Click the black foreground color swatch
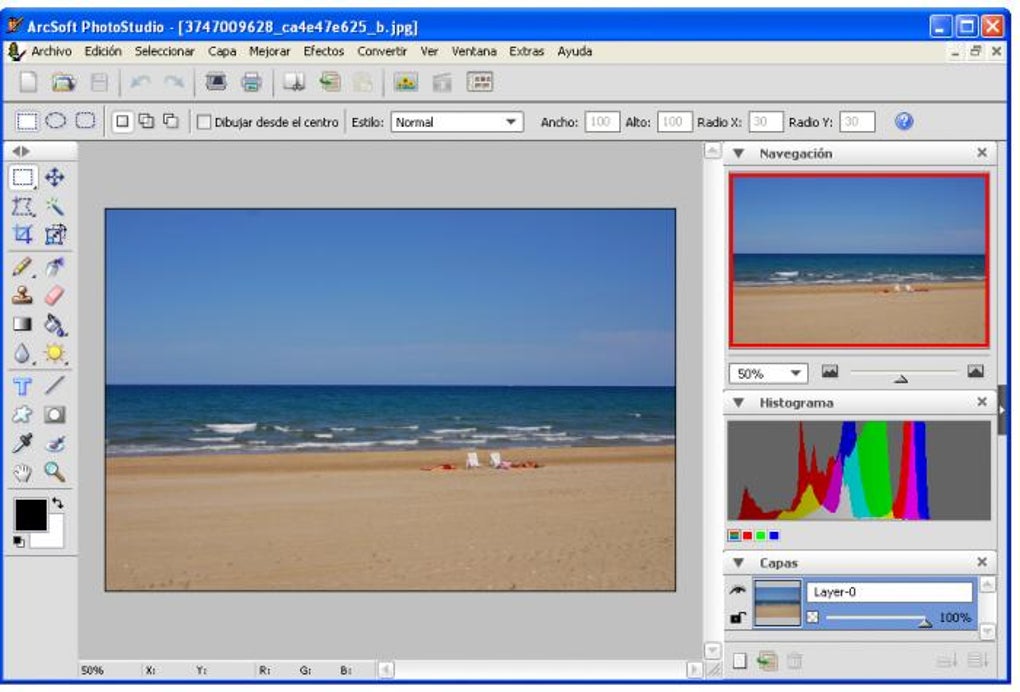The image size is (1020, 692). point(30,514)
